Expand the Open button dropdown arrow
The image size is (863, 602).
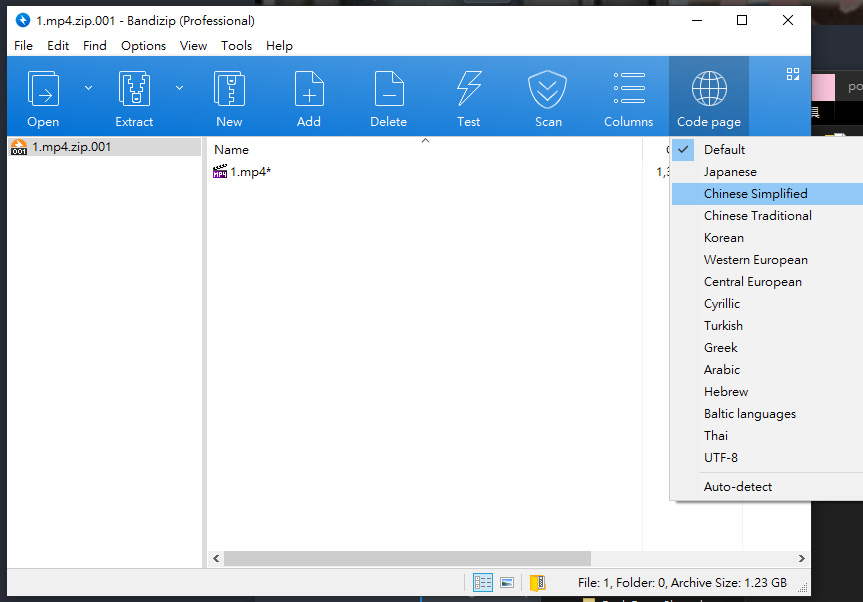[x=88, y=88]
